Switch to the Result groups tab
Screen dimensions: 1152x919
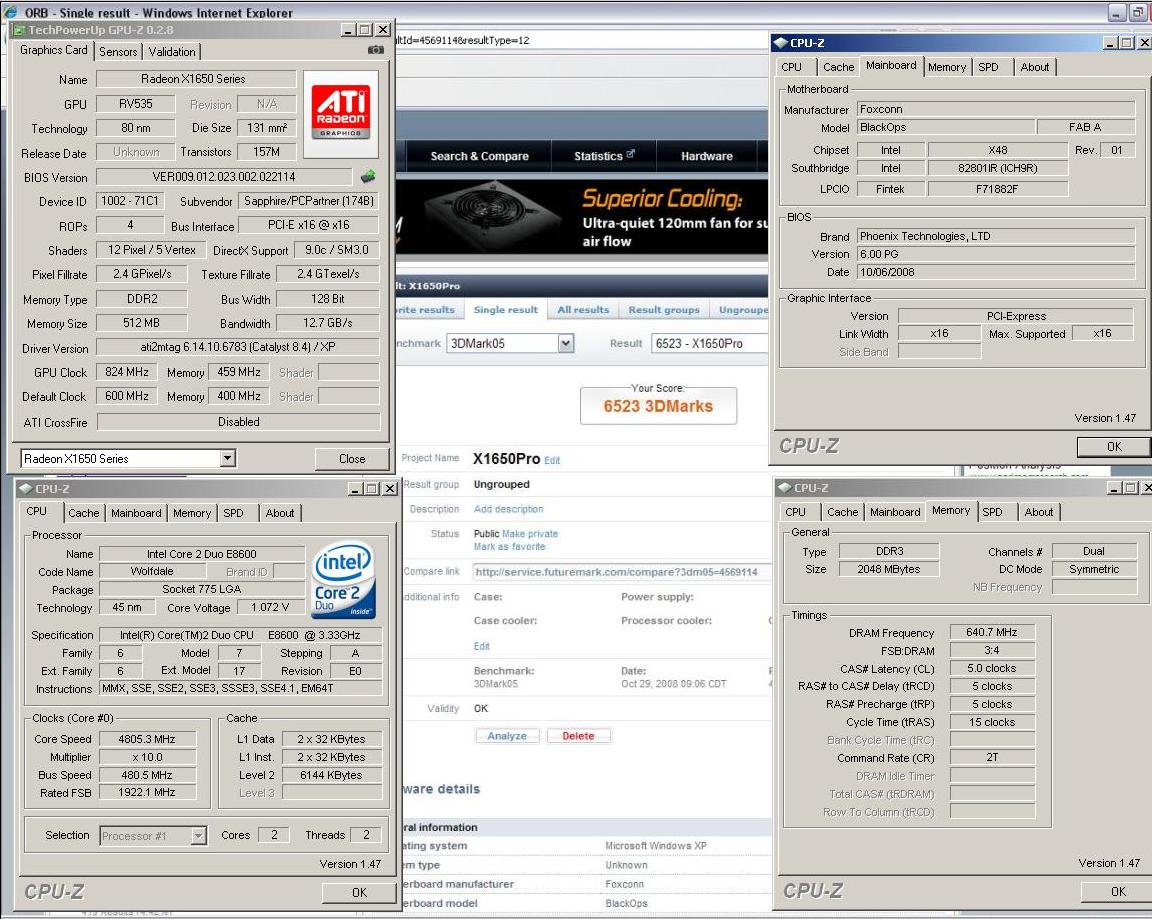[x=663, y=309]
